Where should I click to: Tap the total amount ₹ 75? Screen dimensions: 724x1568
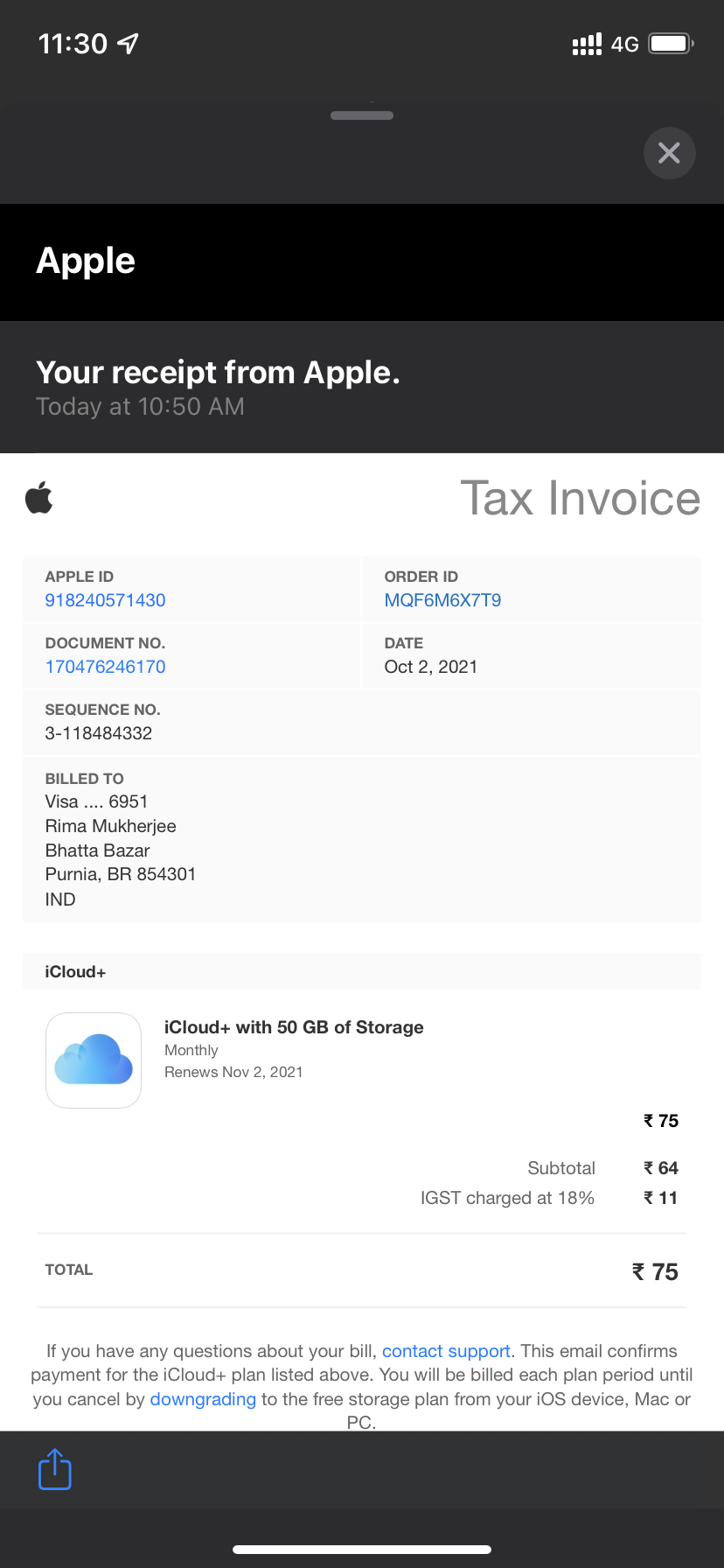tap(655, 1271)
